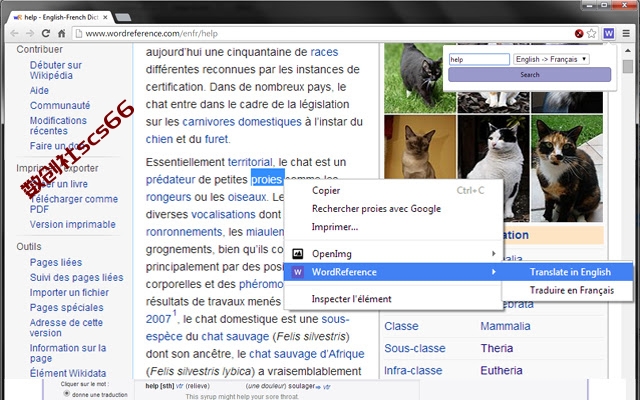The width and height of the screenshot is (640, 400).
Task: Go to the home page icon
Action: [61, 33]
